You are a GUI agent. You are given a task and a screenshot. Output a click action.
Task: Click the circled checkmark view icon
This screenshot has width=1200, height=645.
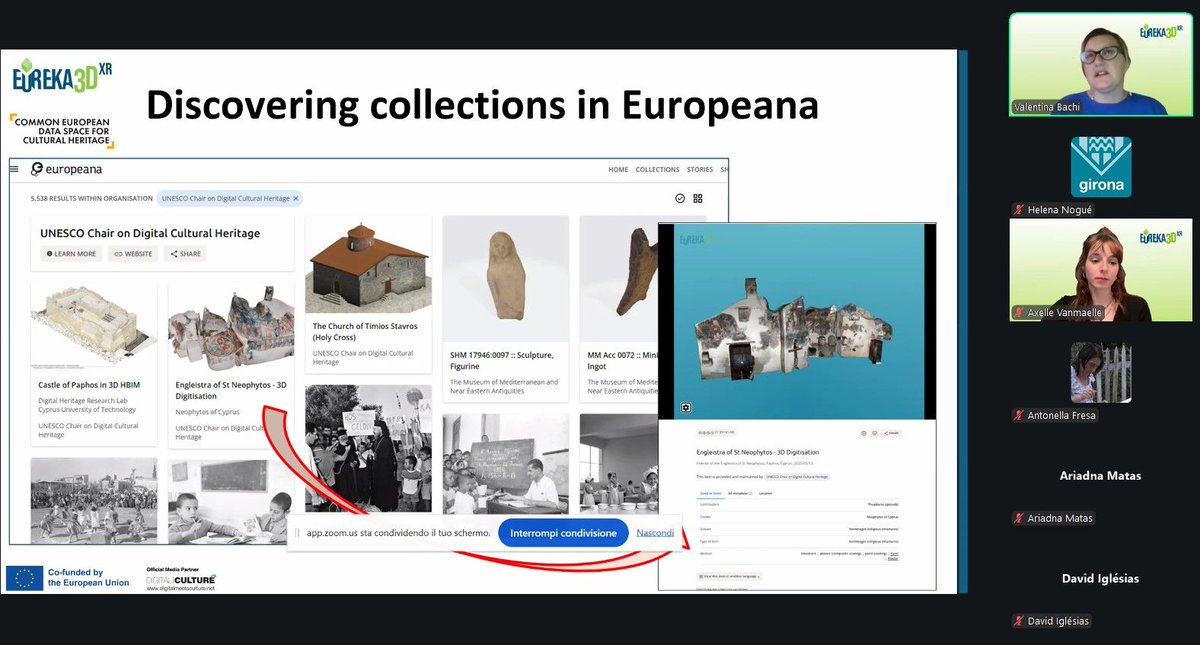click(x=680, y=198)
